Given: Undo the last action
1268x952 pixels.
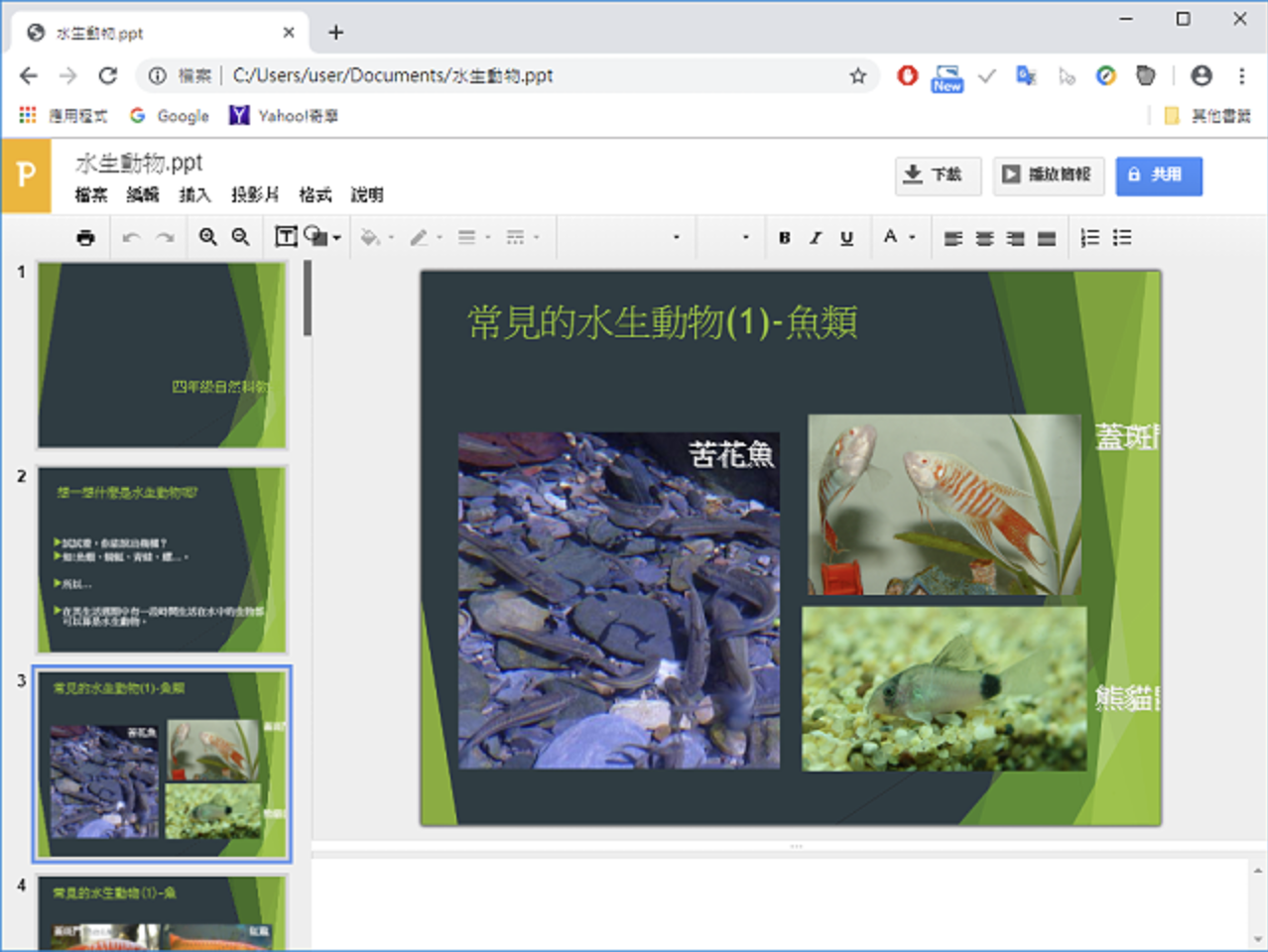Looking at the screenshot, I should [x=131, y=237].
